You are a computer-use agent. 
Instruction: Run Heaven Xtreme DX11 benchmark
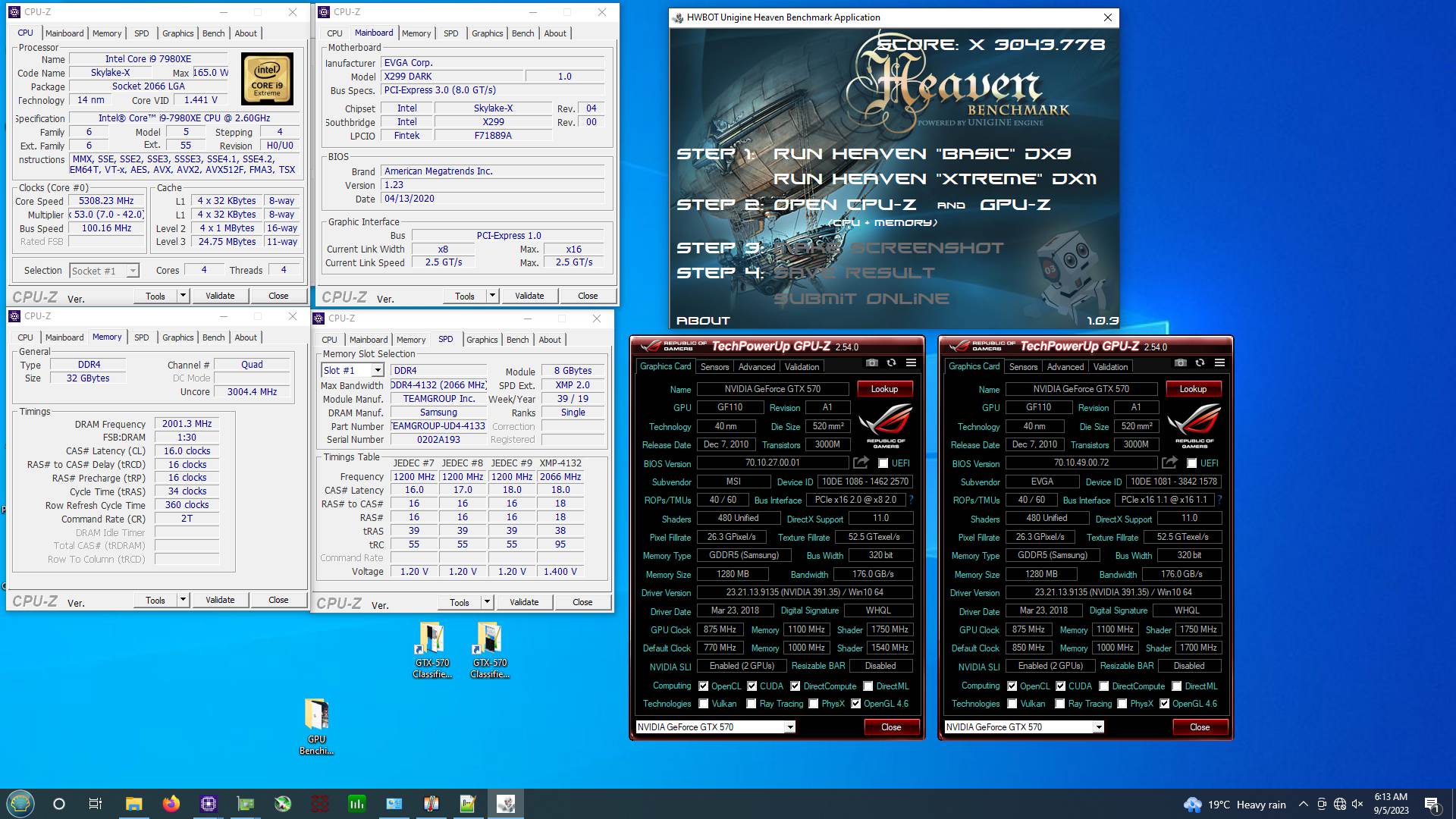(935, 179)
